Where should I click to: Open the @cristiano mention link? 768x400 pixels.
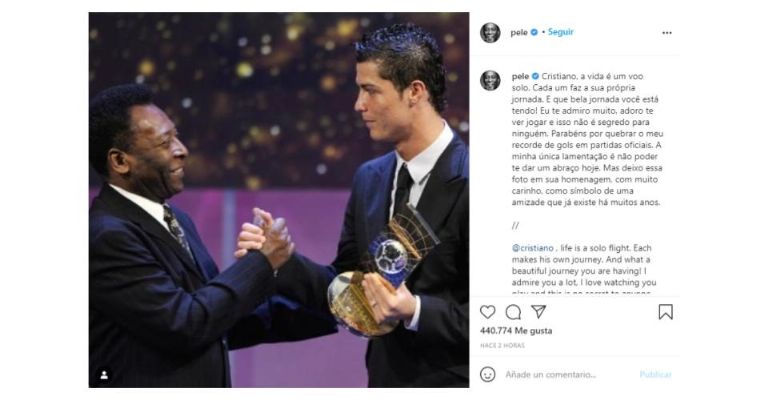pyautogui.click(x=532, y=248)
